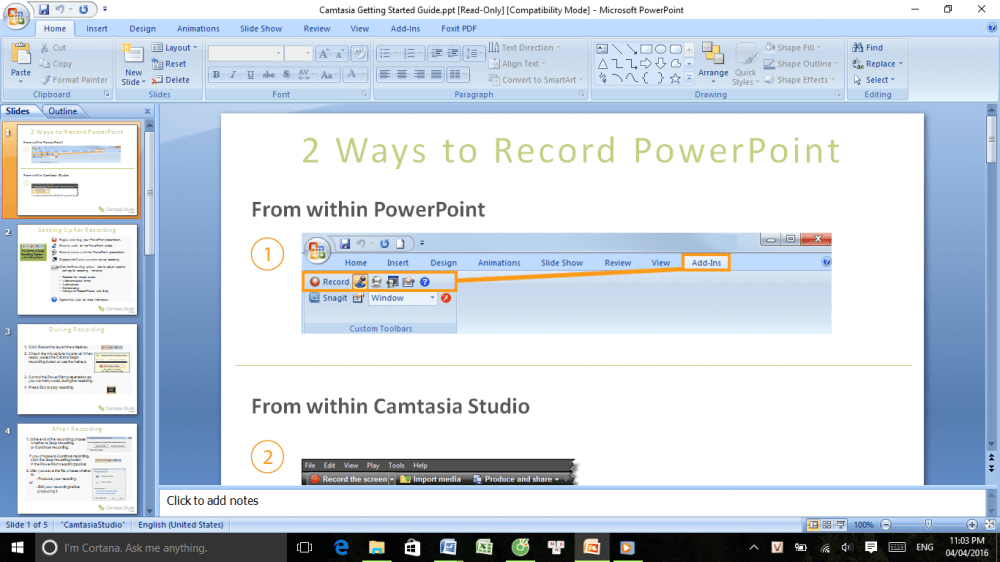The height and width of the screenshot is (562, 1000).
Task: Switch to Slide Sorter view
Action: (827, 524)
